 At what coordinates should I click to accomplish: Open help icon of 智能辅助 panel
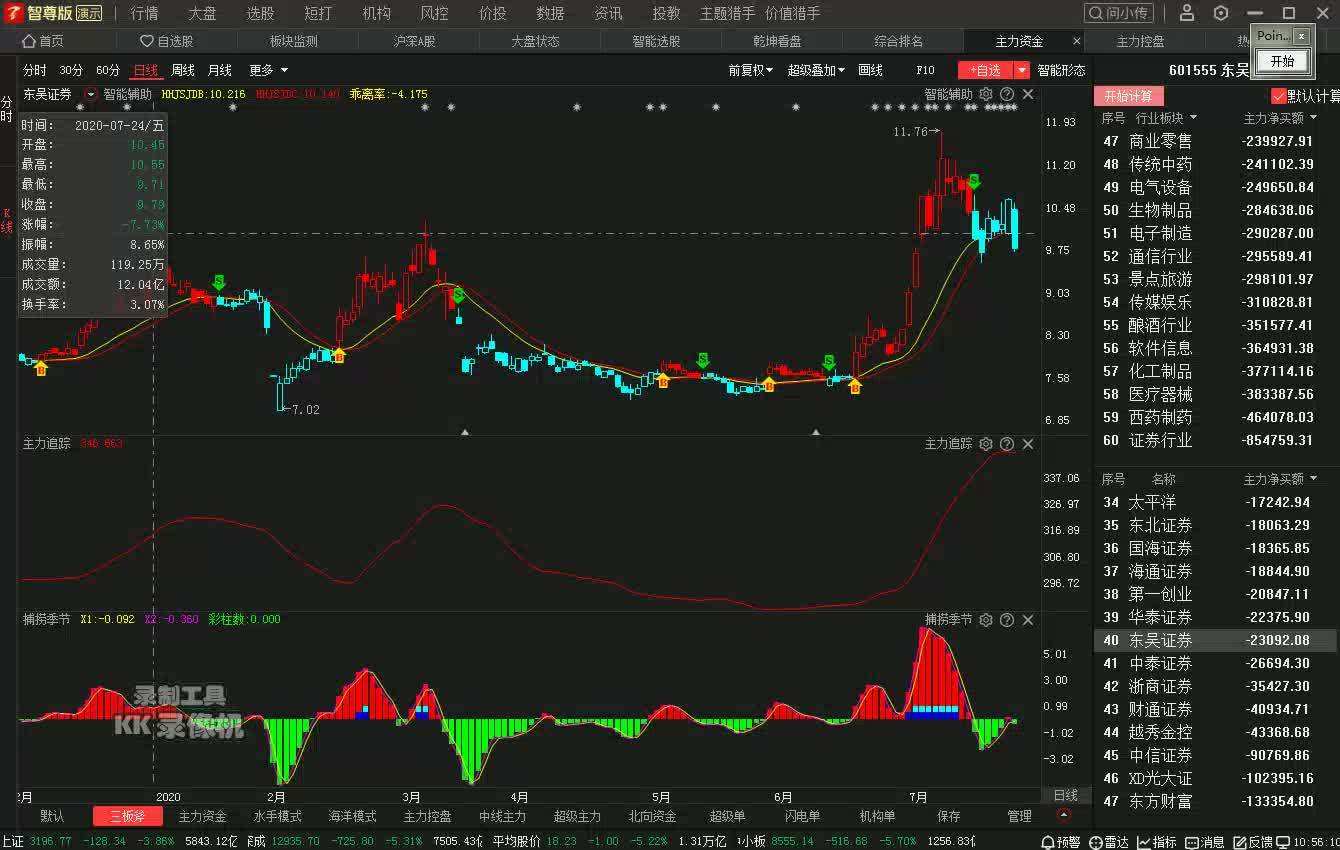[1007, 94]
